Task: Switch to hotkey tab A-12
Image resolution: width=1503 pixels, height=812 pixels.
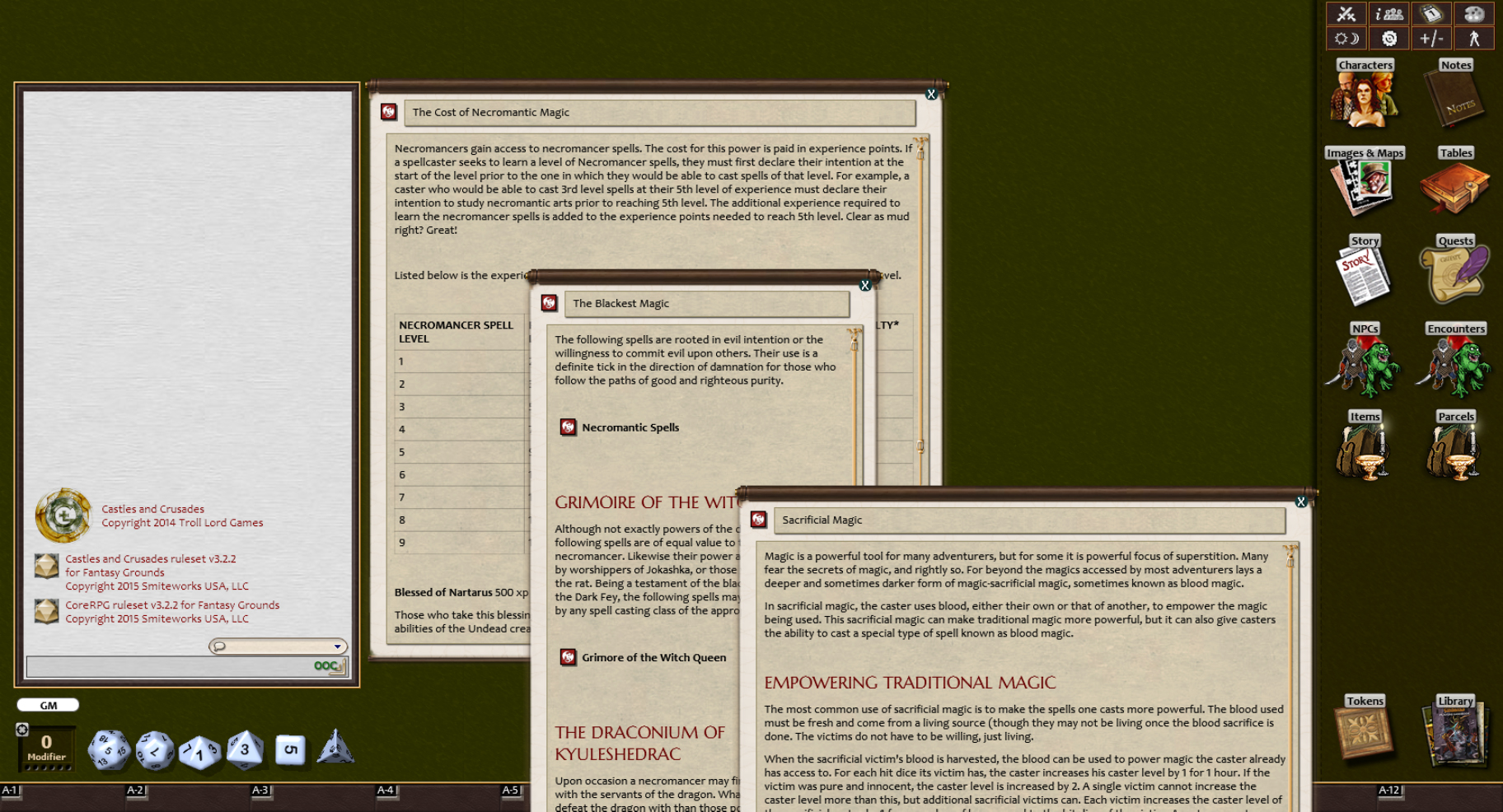Action: tap(1391, 790)
